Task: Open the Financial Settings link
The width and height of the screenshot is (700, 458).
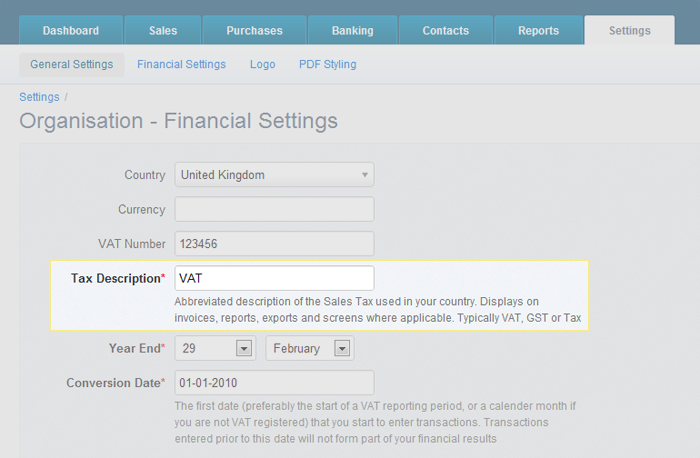Action: pyautogui.click(x=181, y=64)
